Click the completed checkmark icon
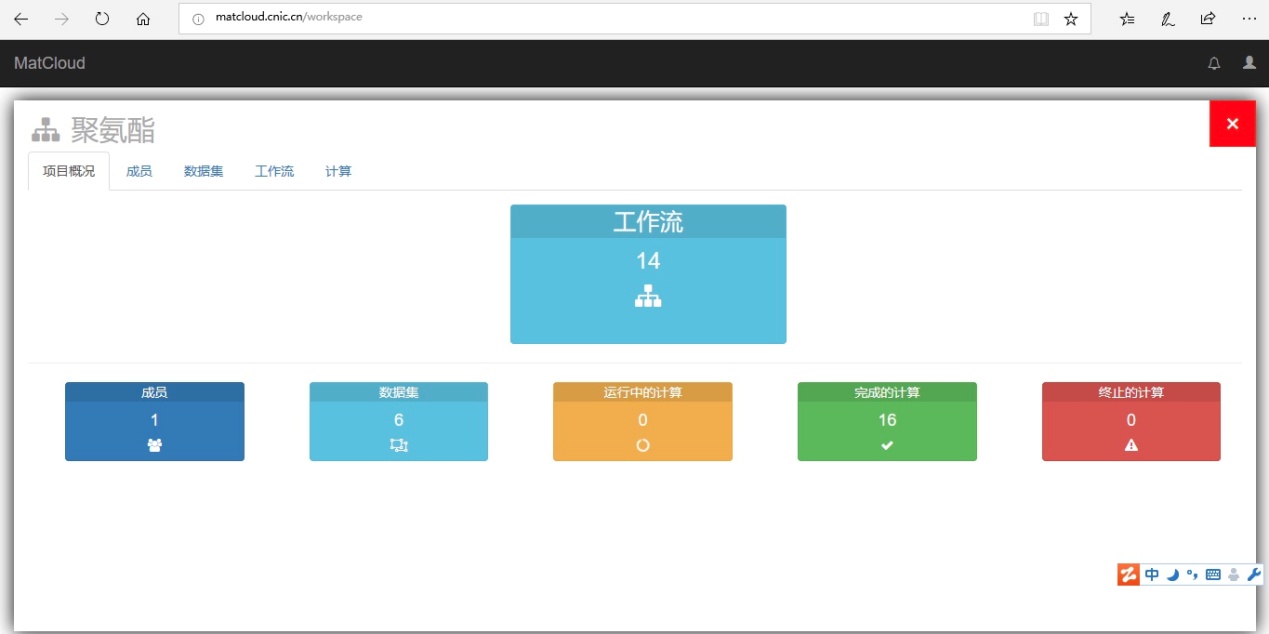 tap(887, 445)
